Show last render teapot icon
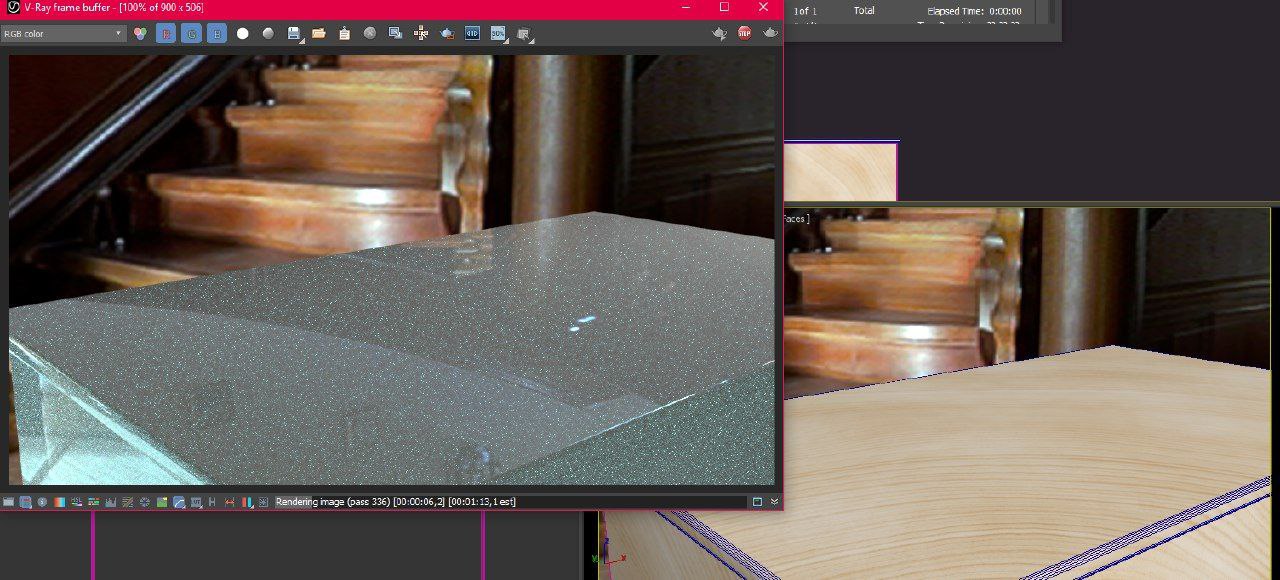Viewport: 1280px width, 580px height. coord(719,33)
